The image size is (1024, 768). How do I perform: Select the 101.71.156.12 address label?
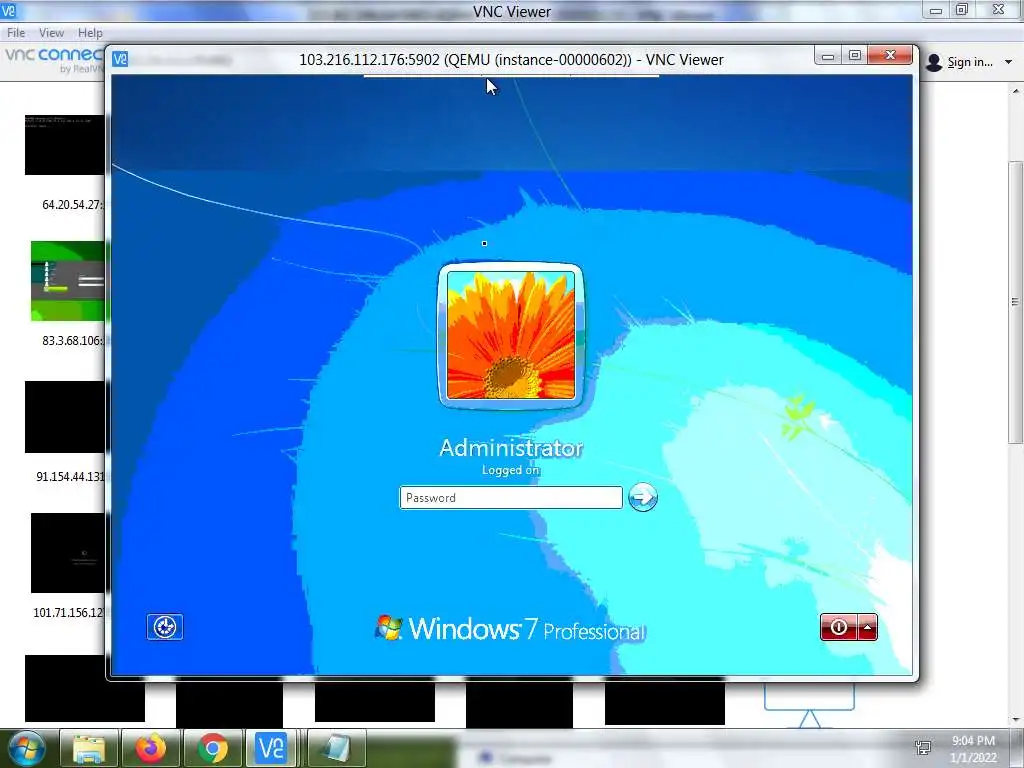pyautogui.click(x=69, y=613)
